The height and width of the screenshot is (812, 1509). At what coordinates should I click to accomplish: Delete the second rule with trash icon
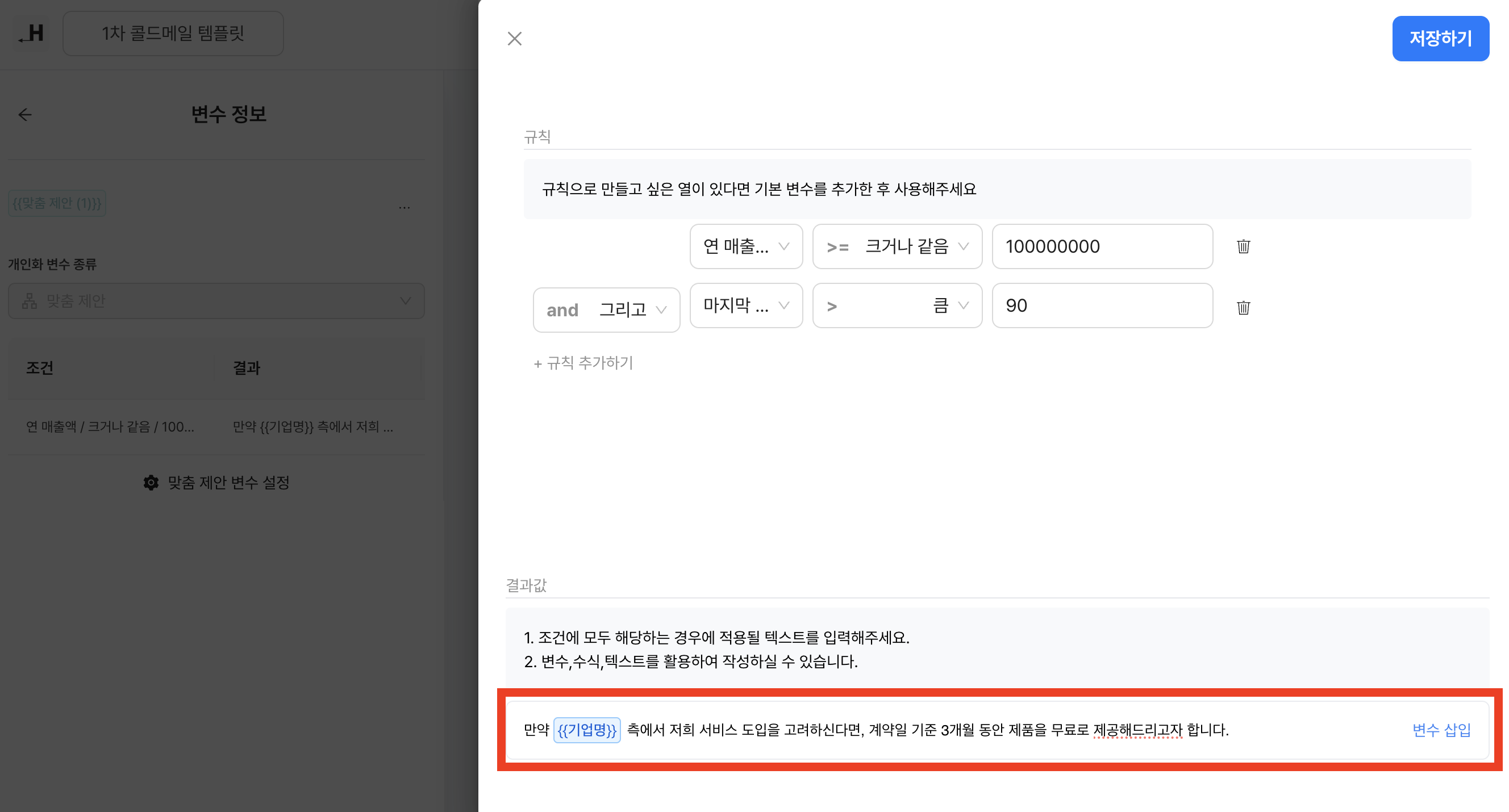point(1243,307)
